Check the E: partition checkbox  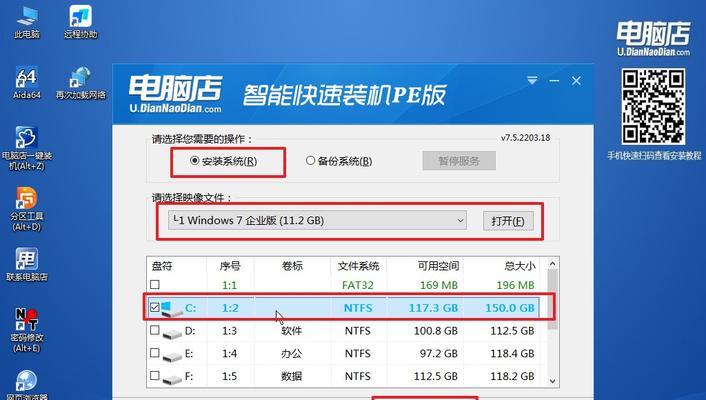pos(155,353)
